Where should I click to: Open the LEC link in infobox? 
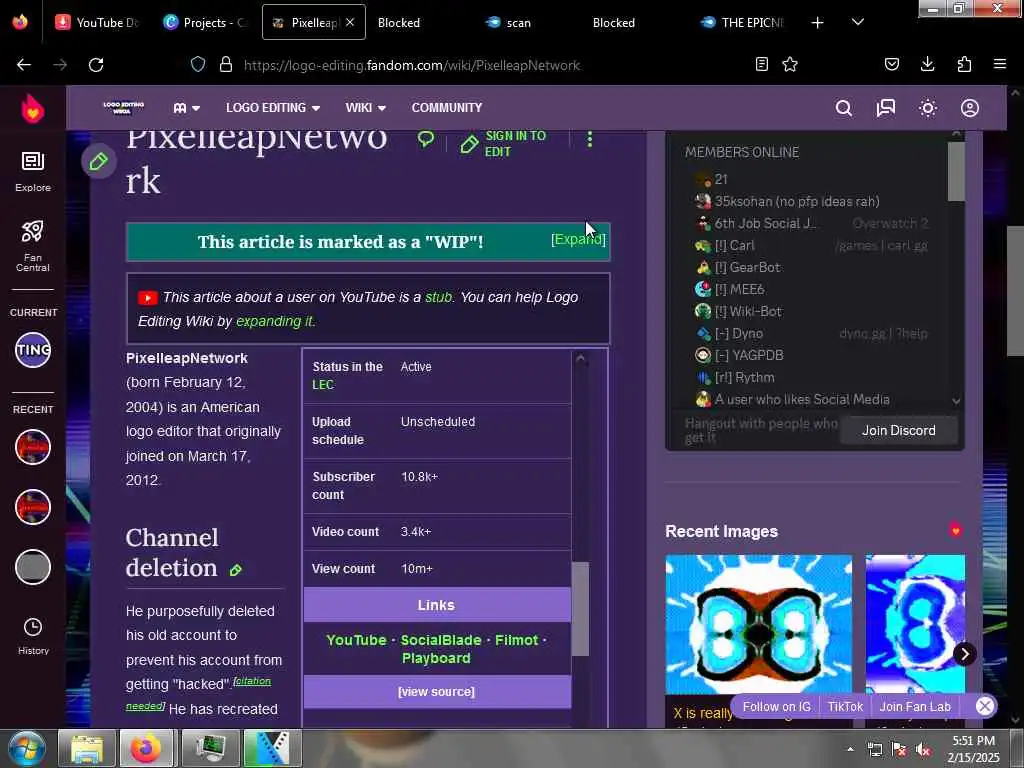click(x=323, y=385)
